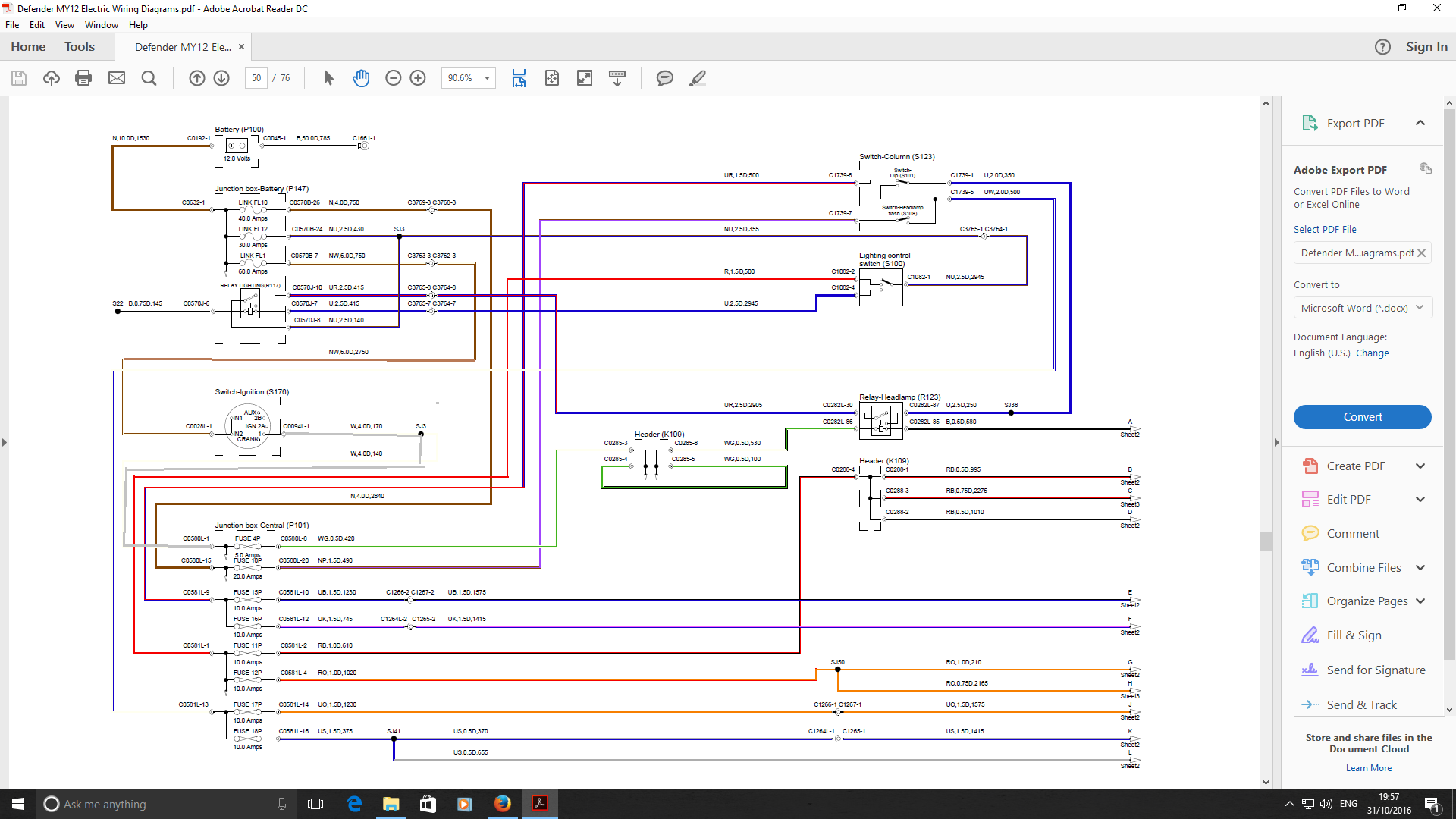
Task: Open Microsoft Edge from taskbar
Action: click(x=354, y=804)
